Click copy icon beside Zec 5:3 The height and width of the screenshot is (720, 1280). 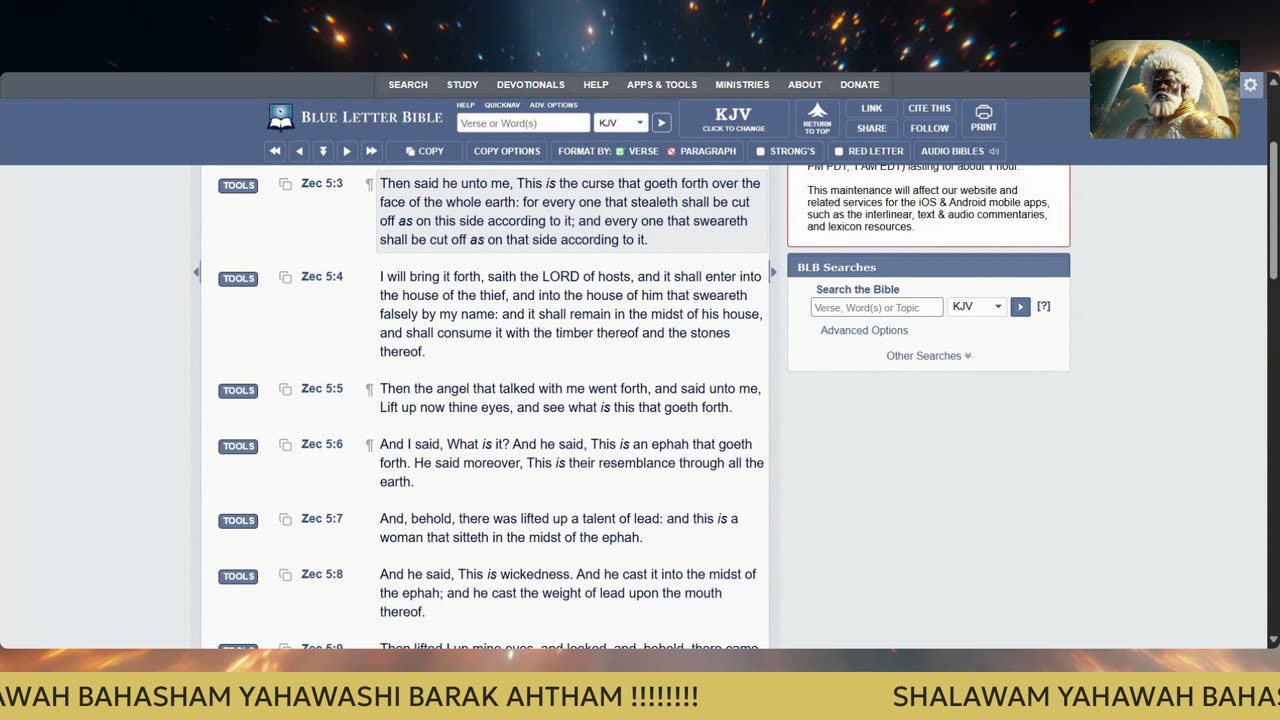(x=285, y=184)
